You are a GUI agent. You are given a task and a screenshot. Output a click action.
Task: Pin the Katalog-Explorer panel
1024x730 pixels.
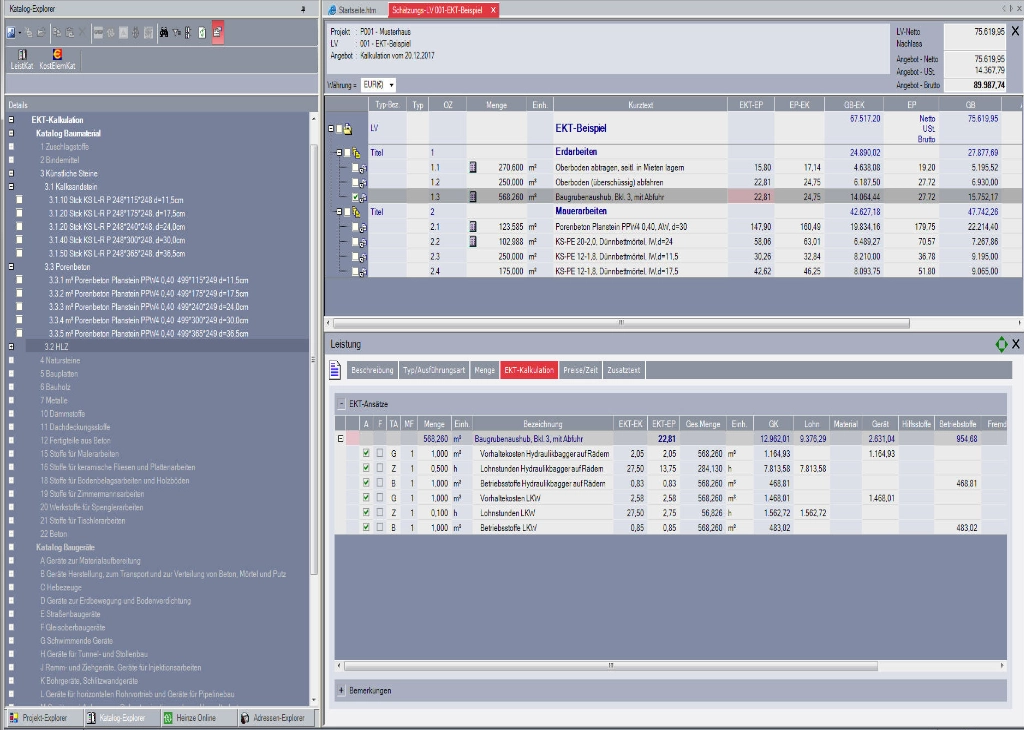point(303,8)
